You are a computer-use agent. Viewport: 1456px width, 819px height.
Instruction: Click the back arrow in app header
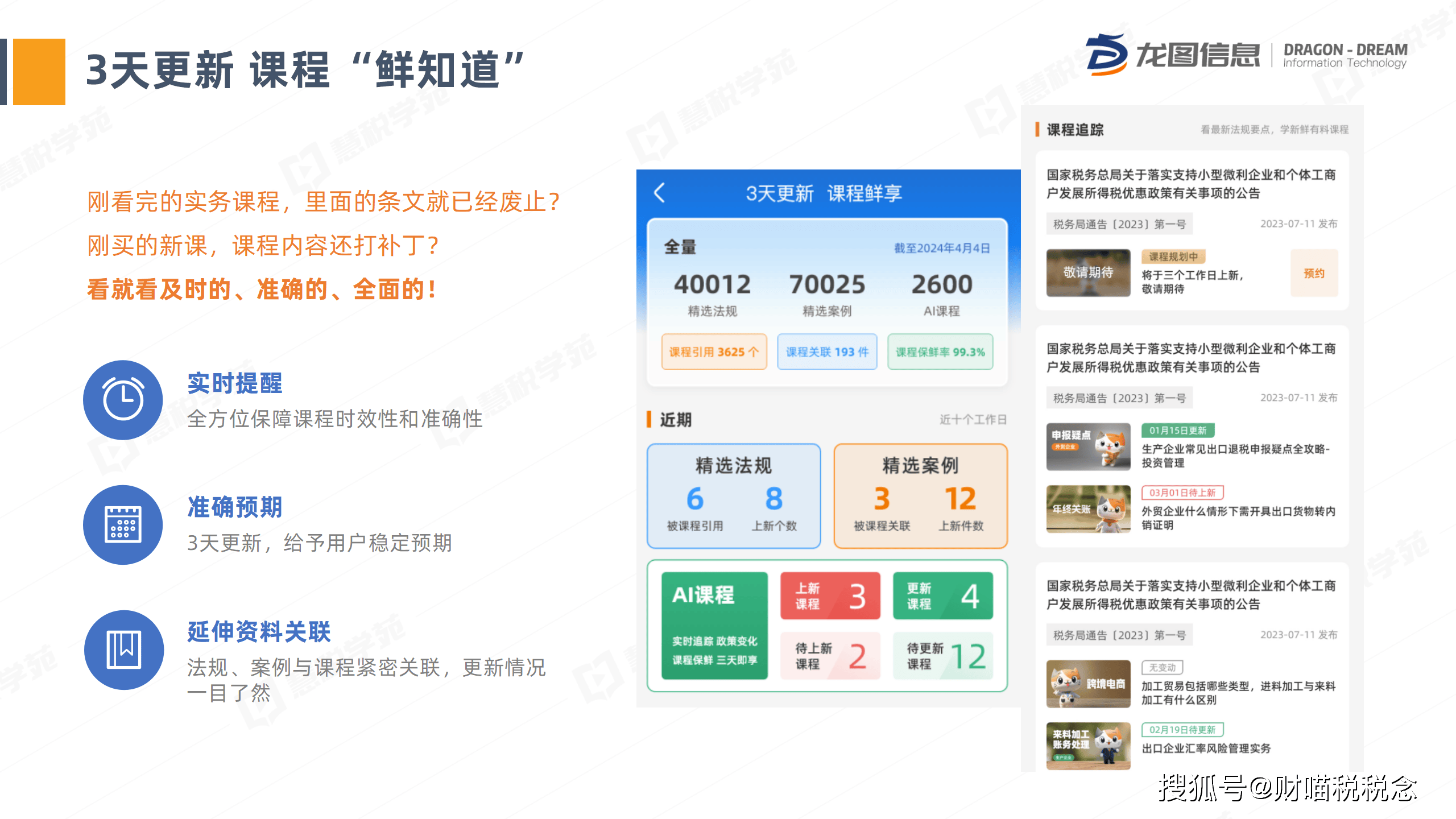coord(660,193)
